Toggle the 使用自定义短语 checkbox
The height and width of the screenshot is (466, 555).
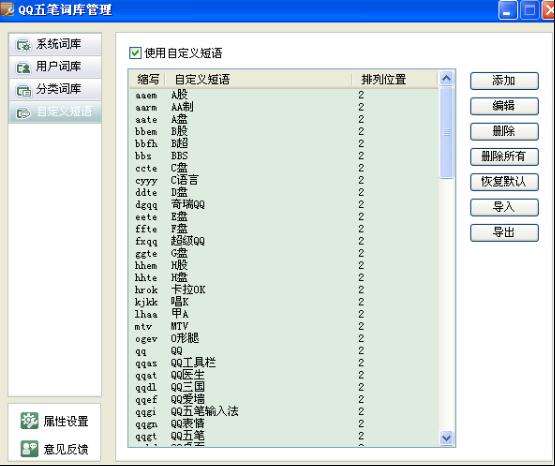135,53
